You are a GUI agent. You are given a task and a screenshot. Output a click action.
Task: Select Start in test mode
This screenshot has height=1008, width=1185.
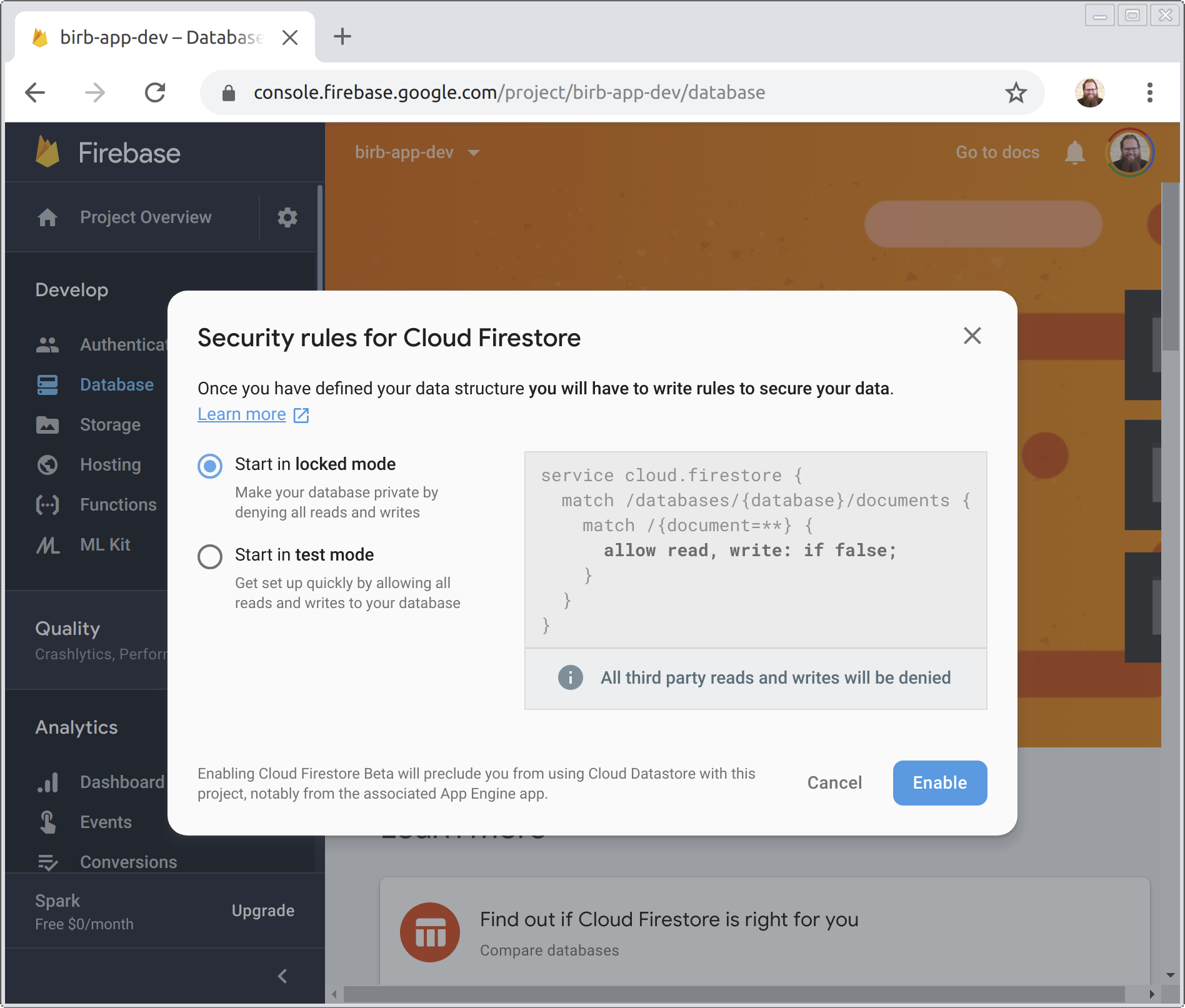pyautogui.click(x=210, y=556)
